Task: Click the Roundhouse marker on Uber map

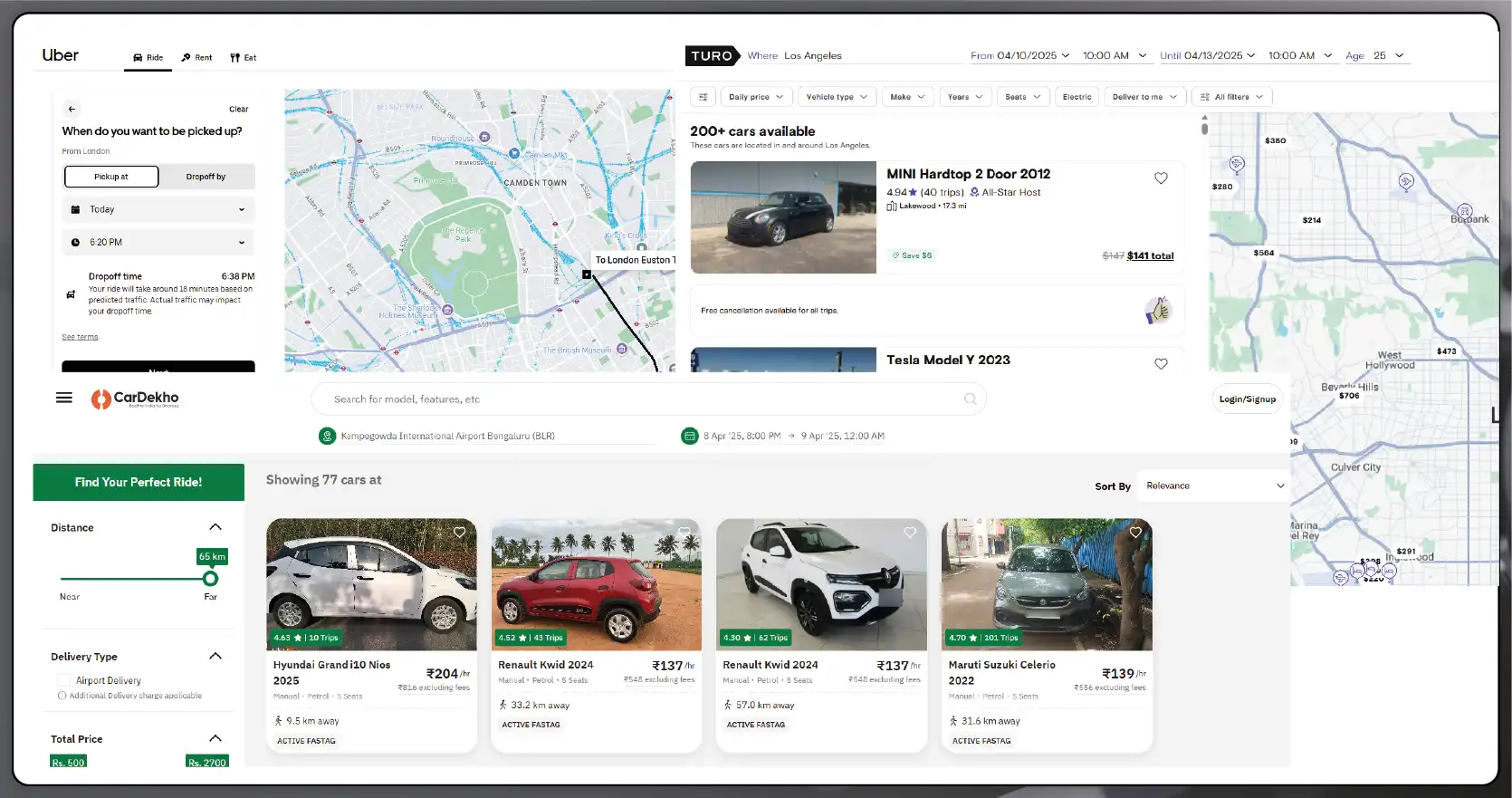Action: [484, 137]
